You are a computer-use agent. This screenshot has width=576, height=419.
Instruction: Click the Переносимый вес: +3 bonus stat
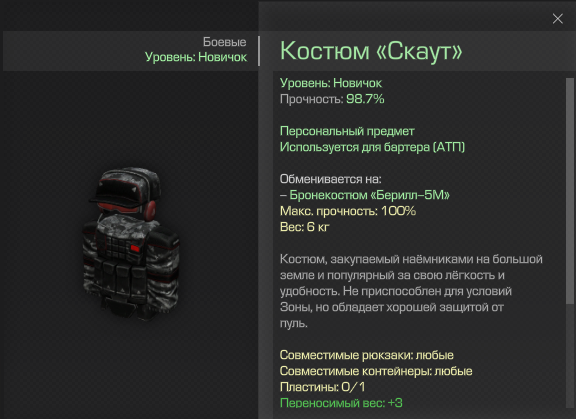coord(341,403)
